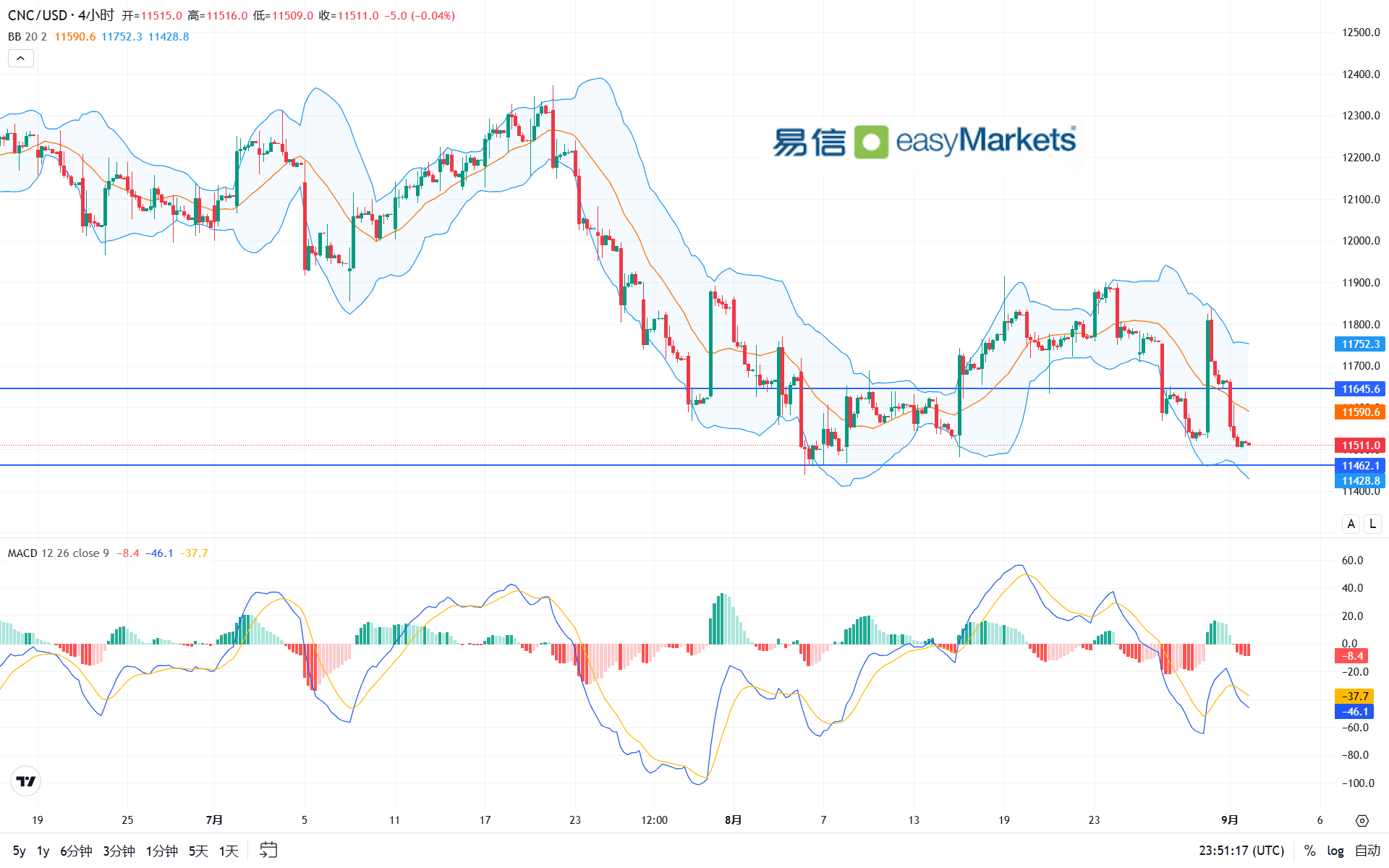Click the 12500.0 price axis tick

[x=1361, y=33]
